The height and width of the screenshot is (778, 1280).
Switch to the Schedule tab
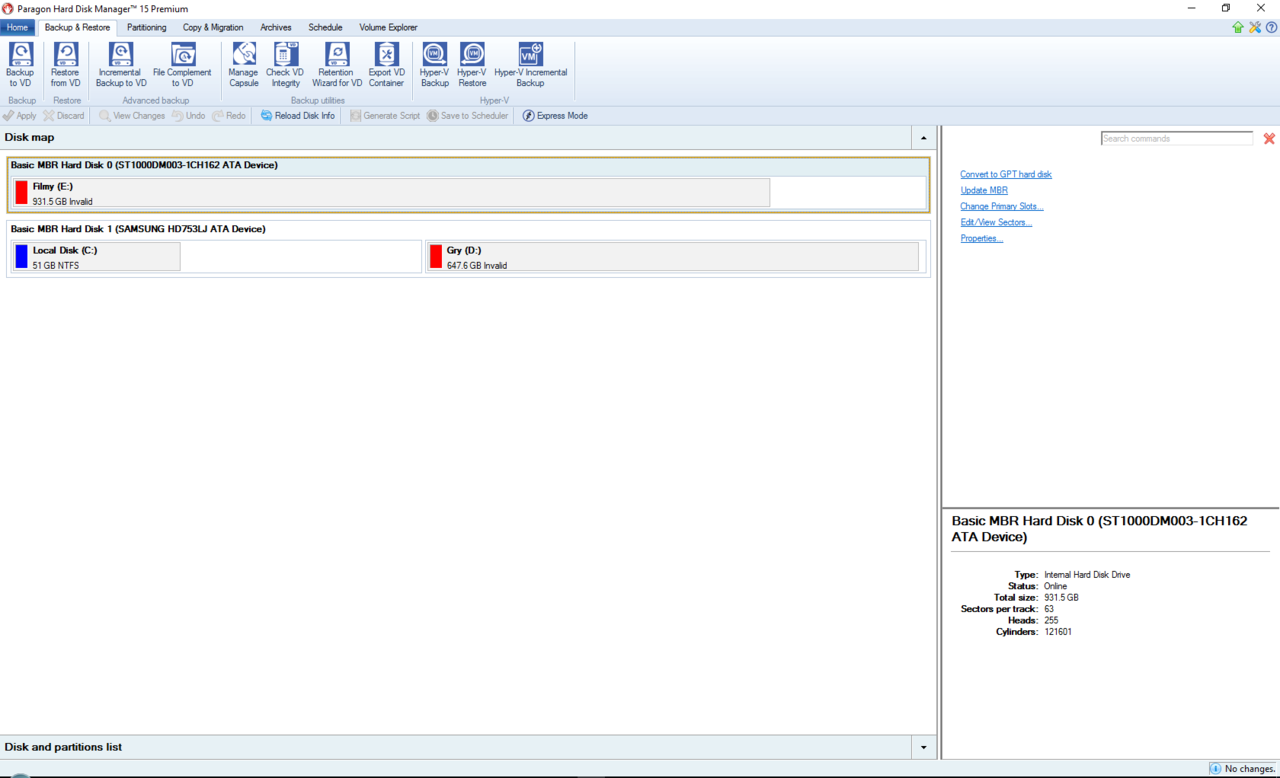[x=325, y=27]
